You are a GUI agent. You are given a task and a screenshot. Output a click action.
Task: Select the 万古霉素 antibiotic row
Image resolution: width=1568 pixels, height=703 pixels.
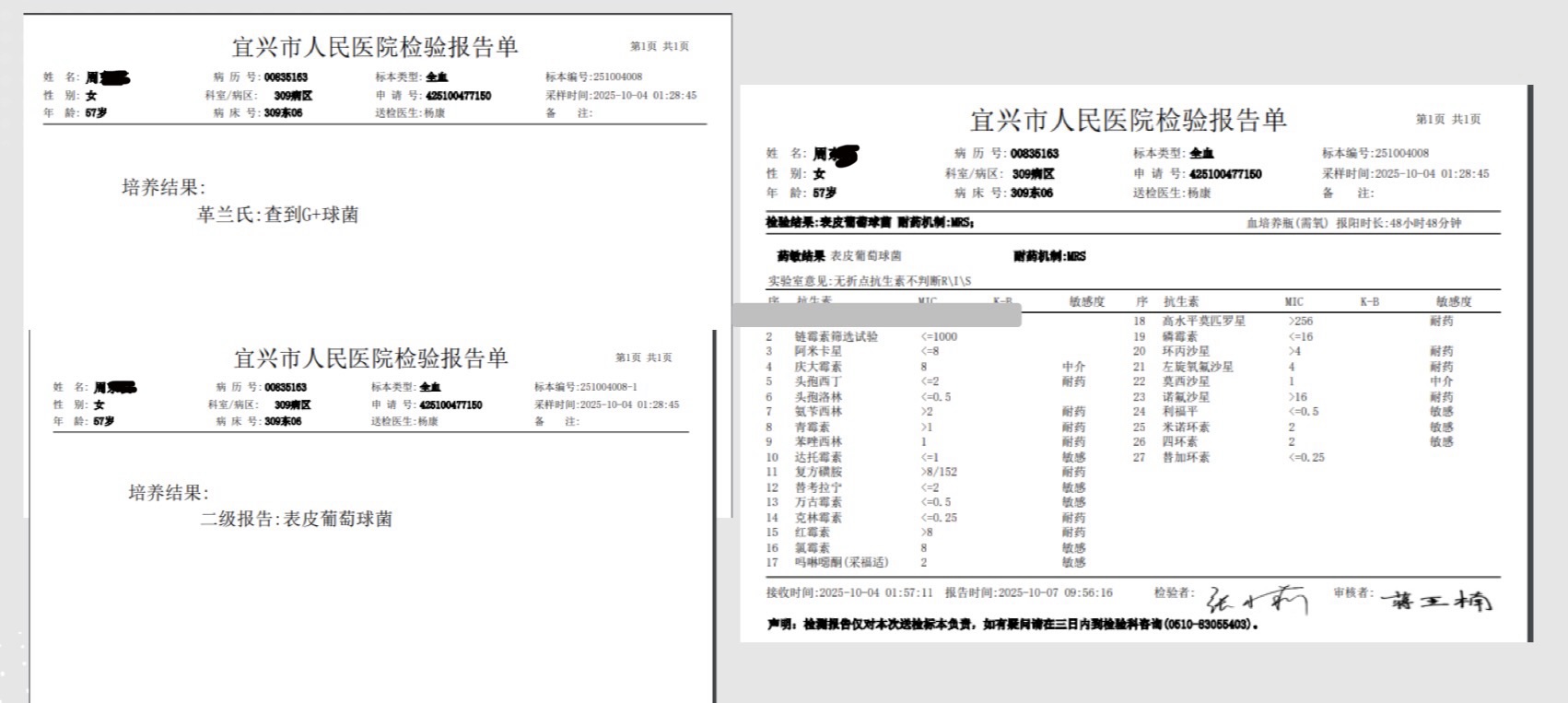click(x=818, y=502)
